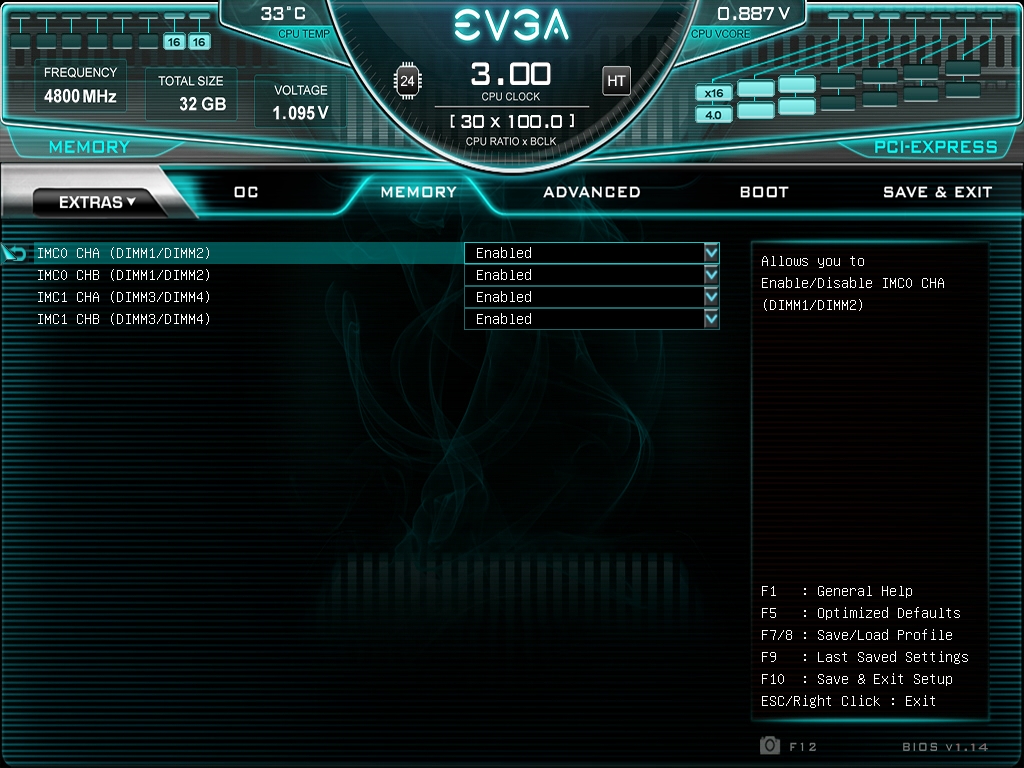
Task: Switch to the OC tab
Action: (x=246, y=192)
